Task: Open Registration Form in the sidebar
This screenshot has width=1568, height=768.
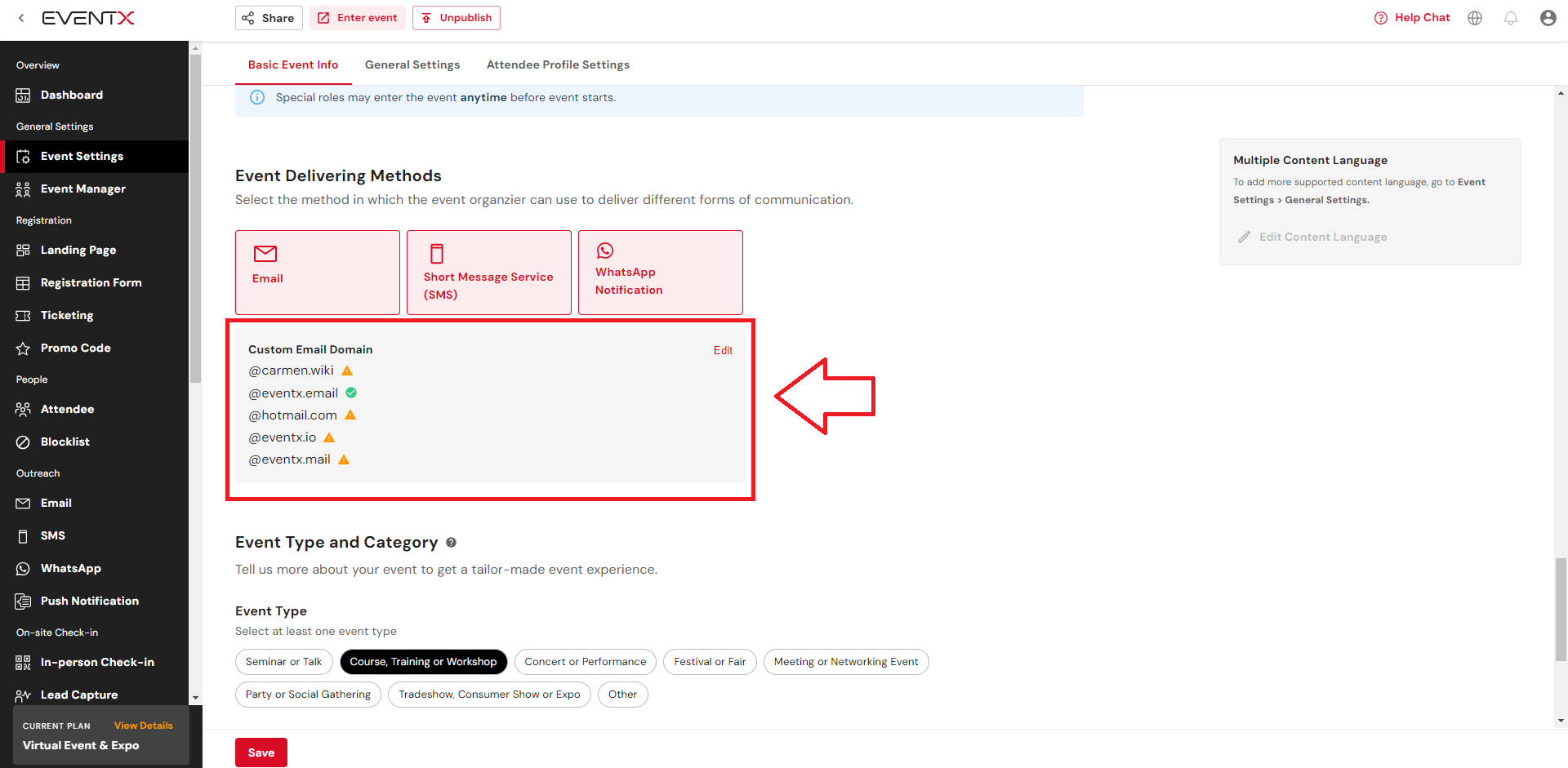Action: (x=95, y=282)
